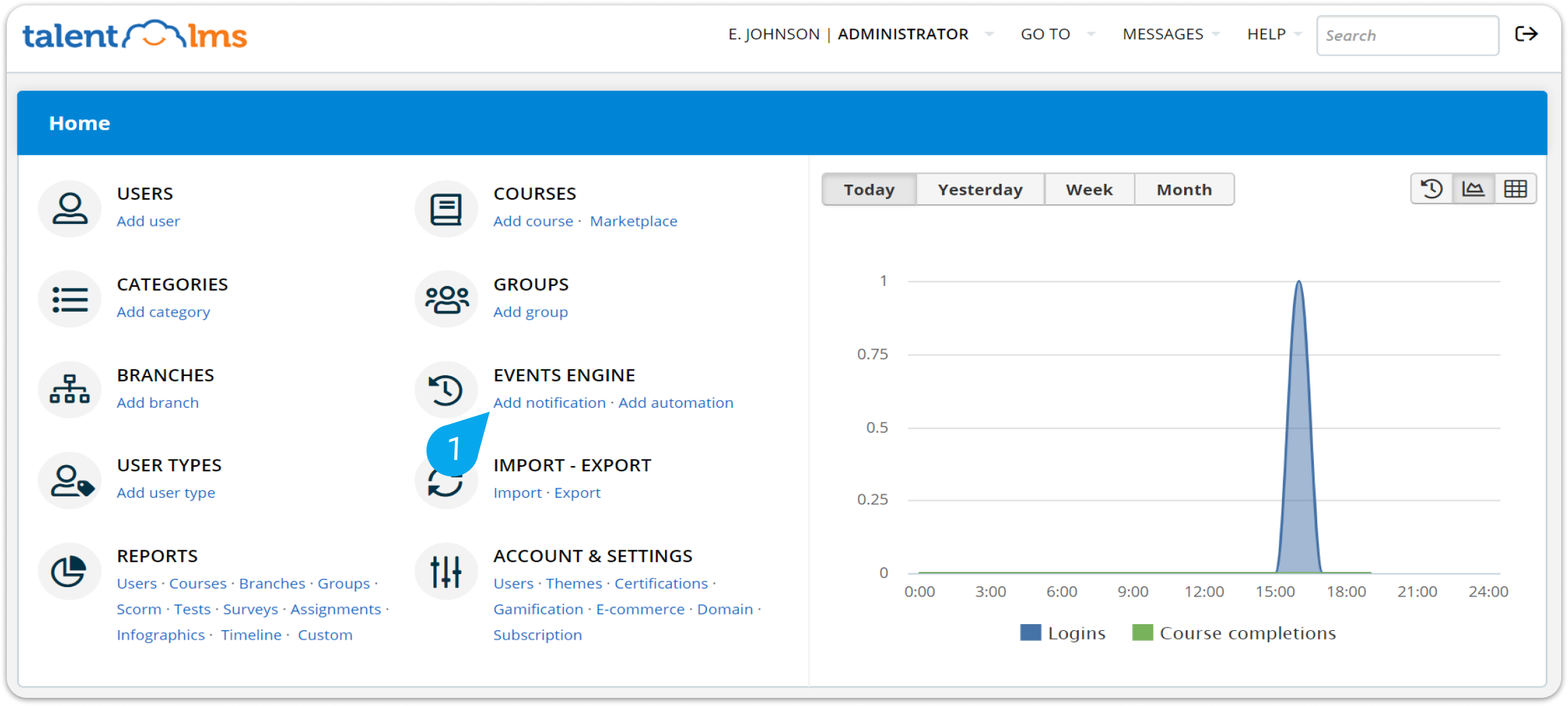Click the logout arrow icon
This screenshot has height=706, width=1568.
point(1526,34)
